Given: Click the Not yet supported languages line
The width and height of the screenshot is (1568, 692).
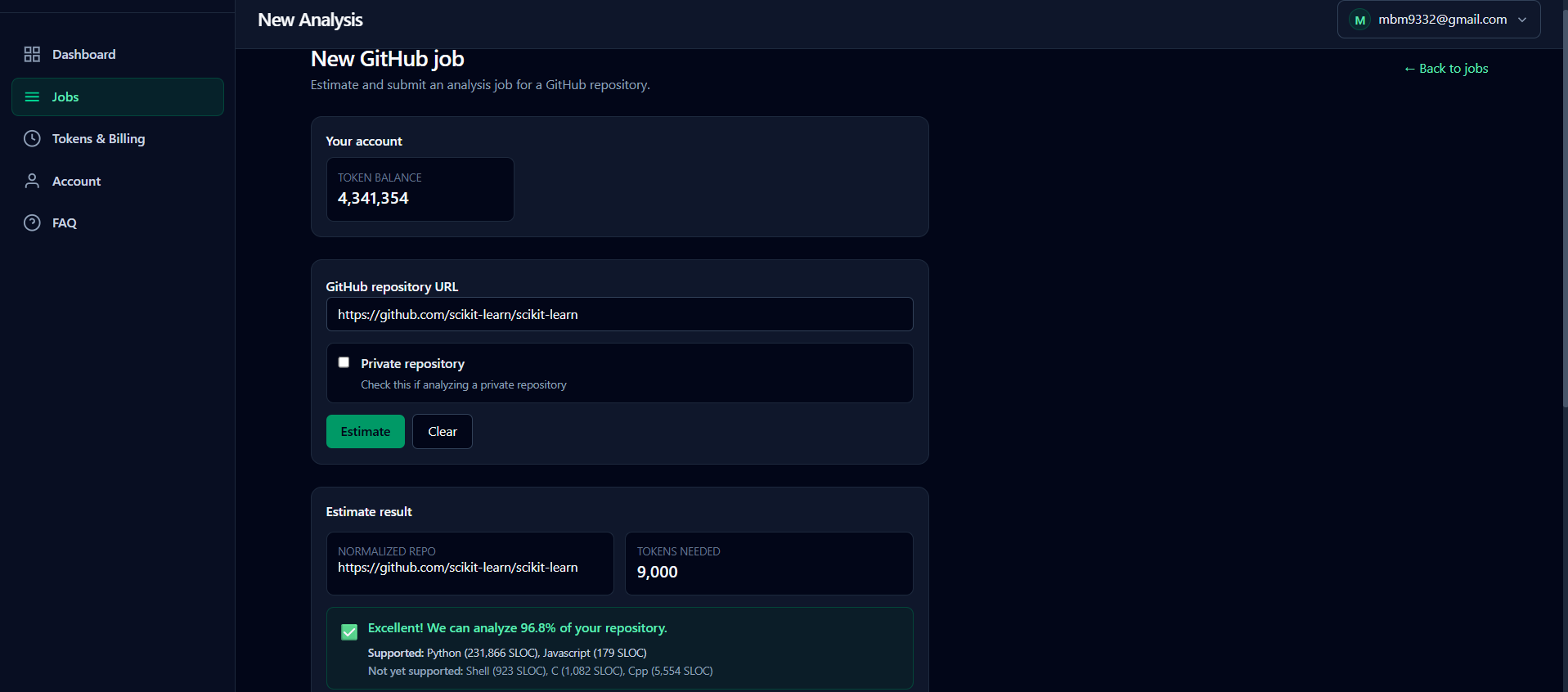Looking at the screenshot, I should coord(541,671).
